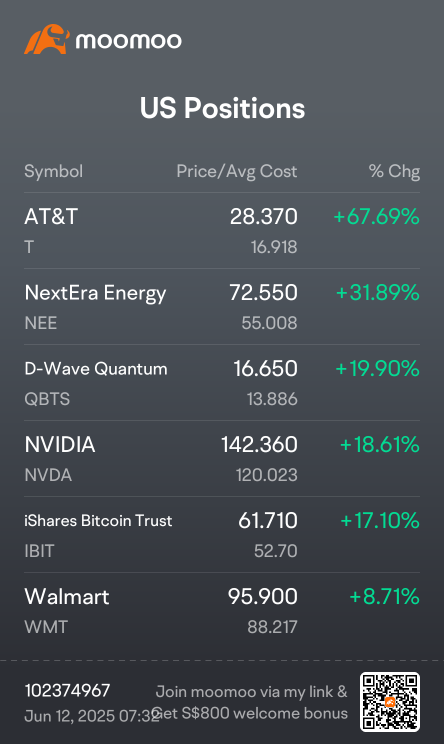Click the +67.69% change value

click(x=377, y=217)
